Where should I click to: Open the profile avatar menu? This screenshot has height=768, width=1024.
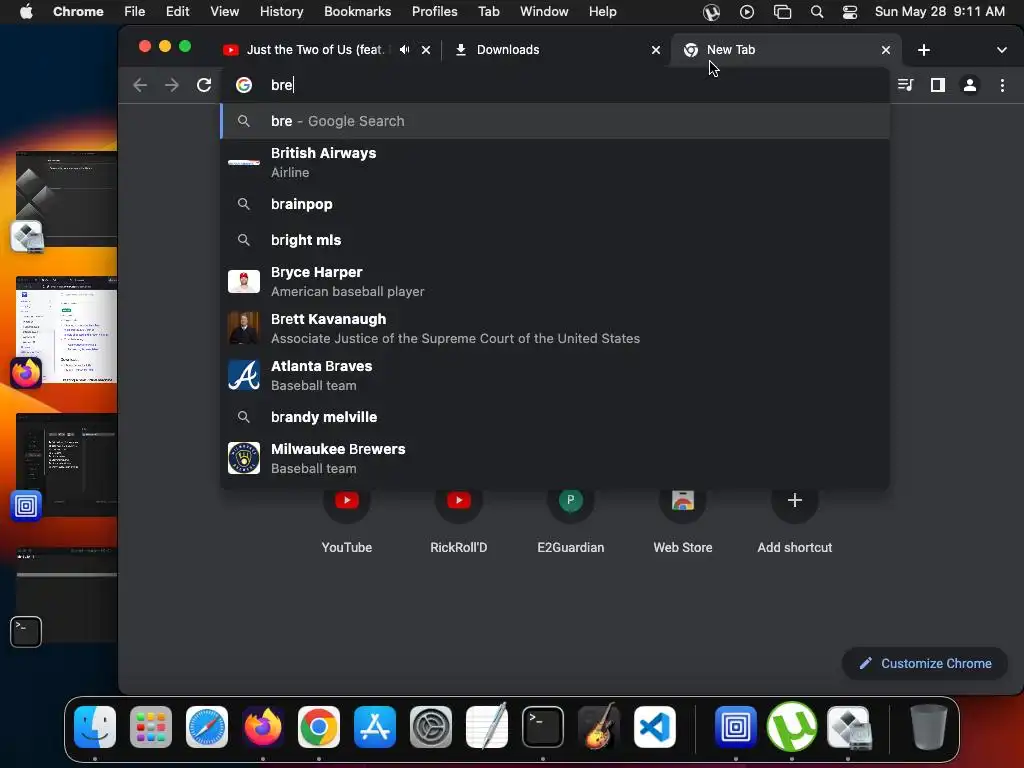tap(970, 85)
